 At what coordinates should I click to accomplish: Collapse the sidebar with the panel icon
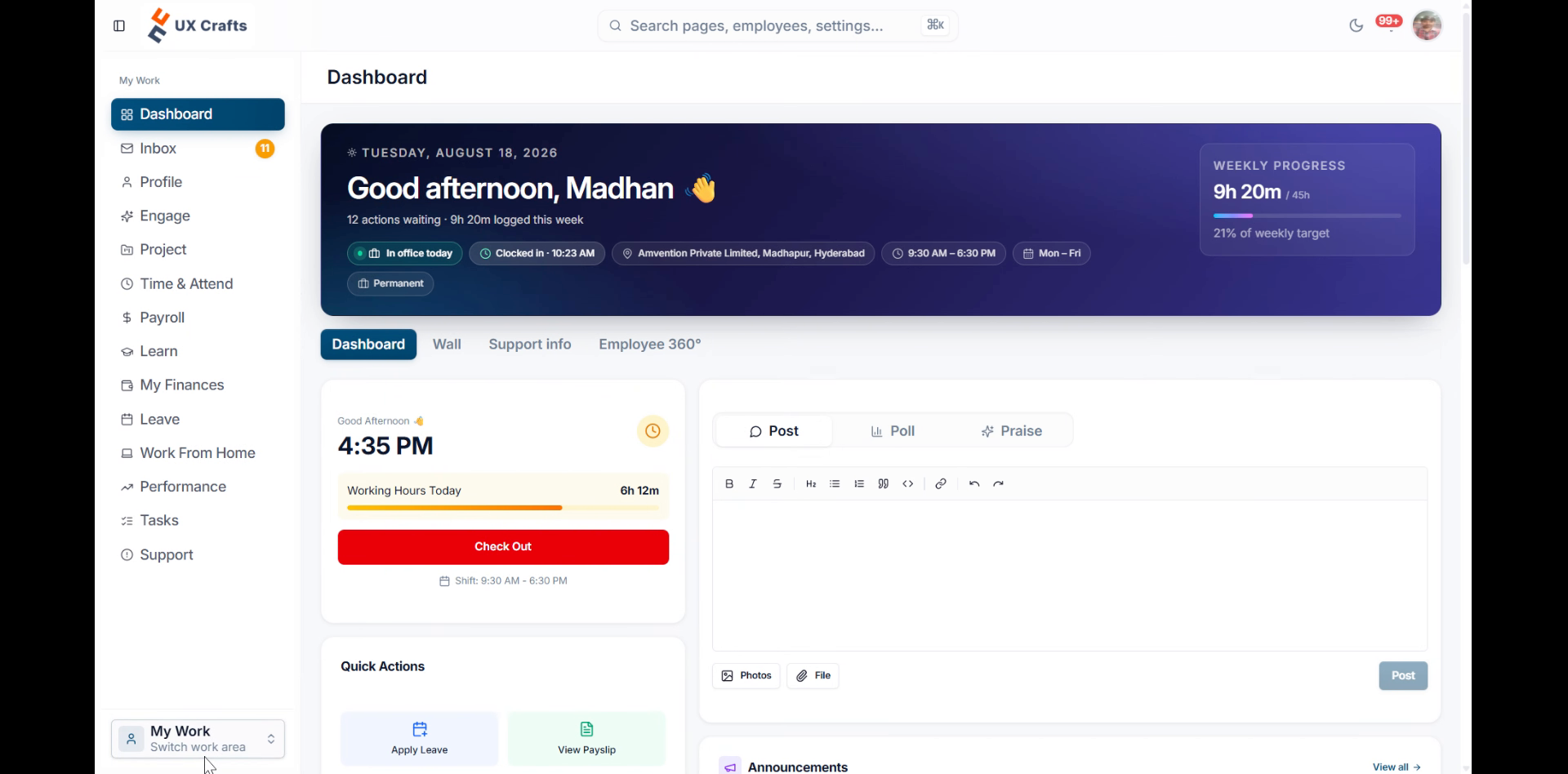pos(119,26)
